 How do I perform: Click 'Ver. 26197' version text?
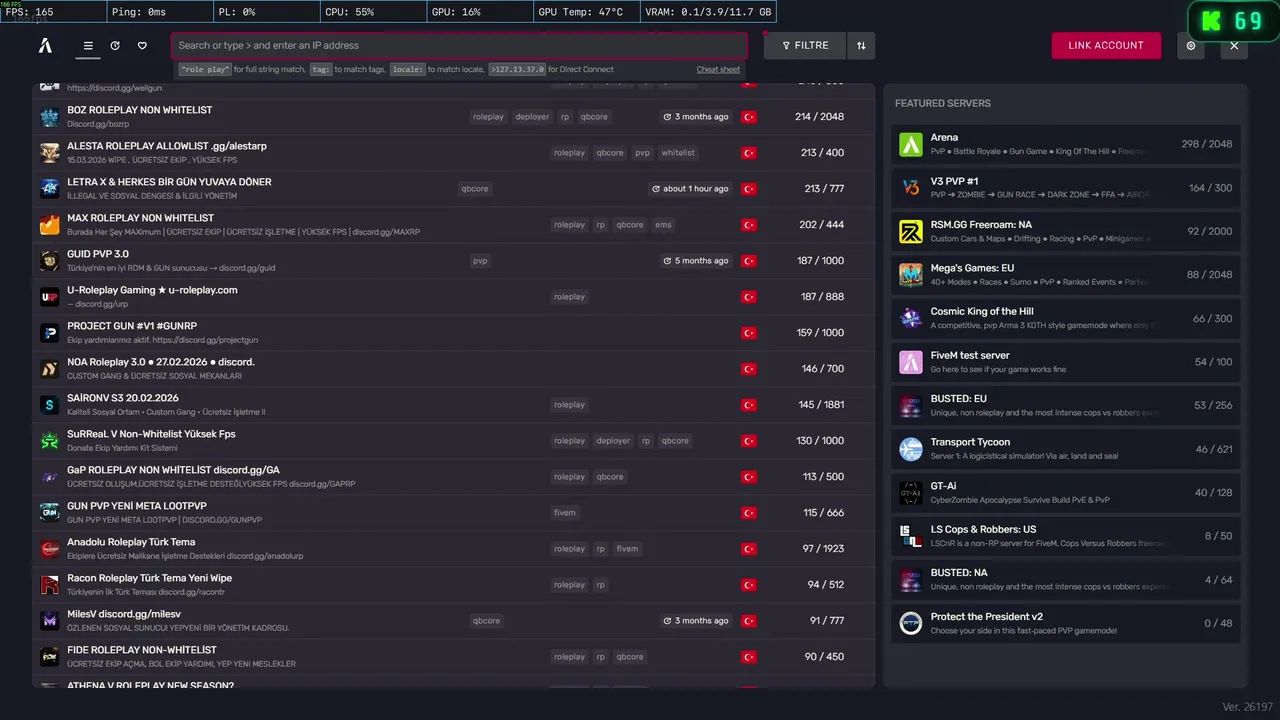pos(1247,707)
